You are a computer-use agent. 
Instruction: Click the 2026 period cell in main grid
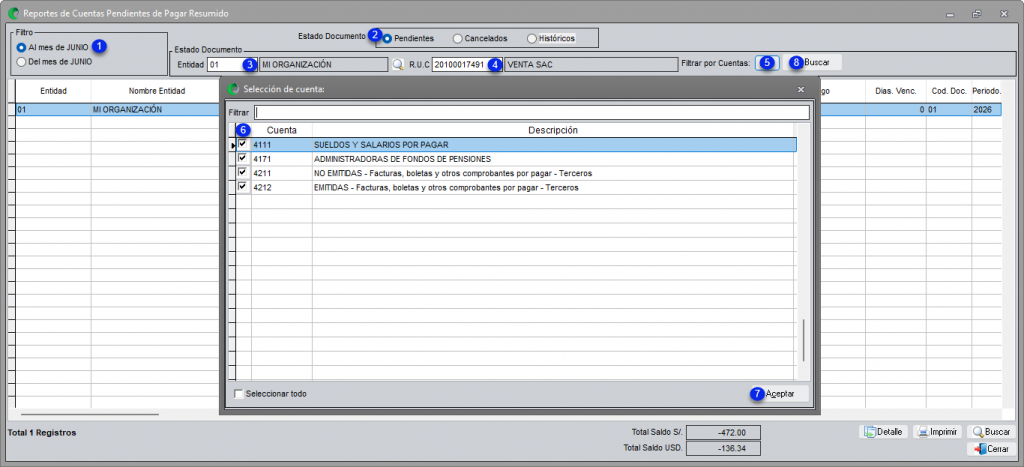[986, 110]
